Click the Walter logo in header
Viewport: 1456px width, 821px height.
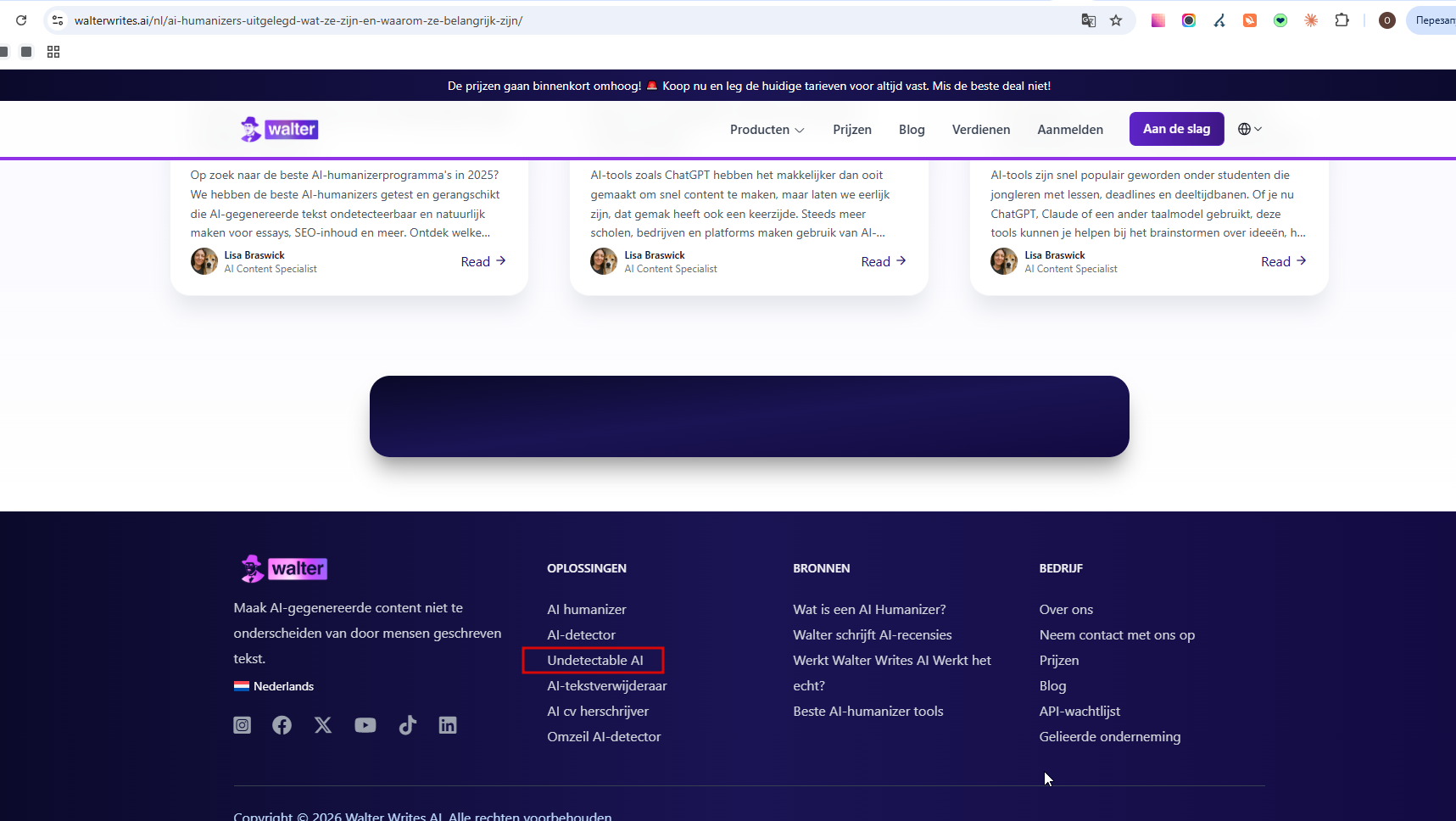pos(279,129)
